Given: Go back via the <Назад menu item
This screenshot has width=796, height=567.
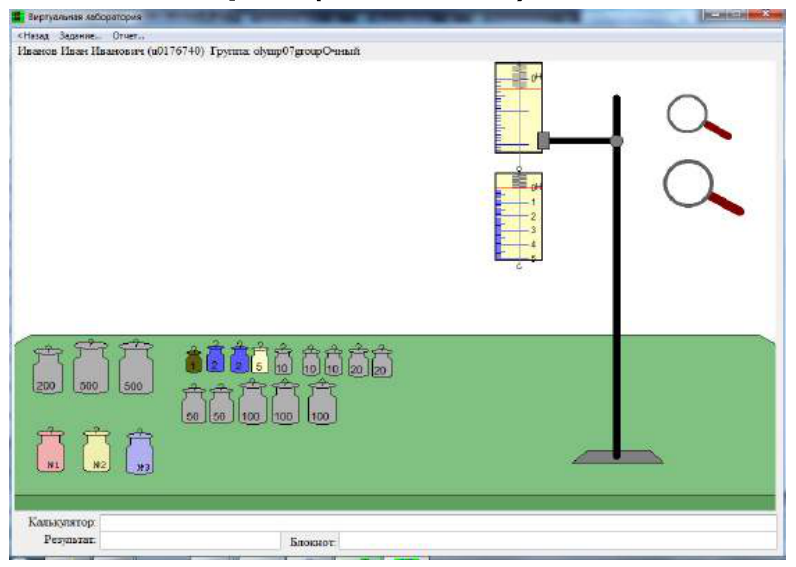Looking at the screenshot, I should click(34, 36).
